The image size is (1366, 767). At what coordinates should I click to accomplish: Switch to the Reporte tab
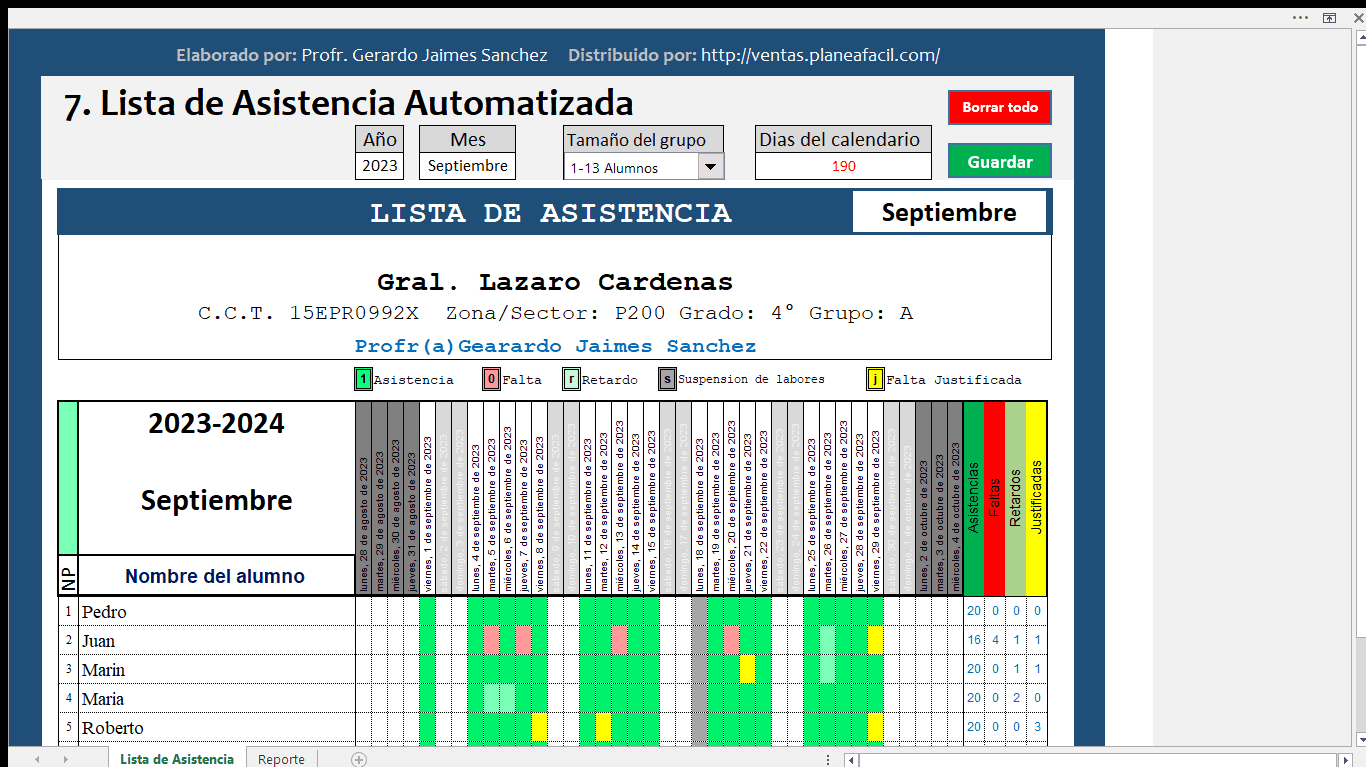coord(281,759)
